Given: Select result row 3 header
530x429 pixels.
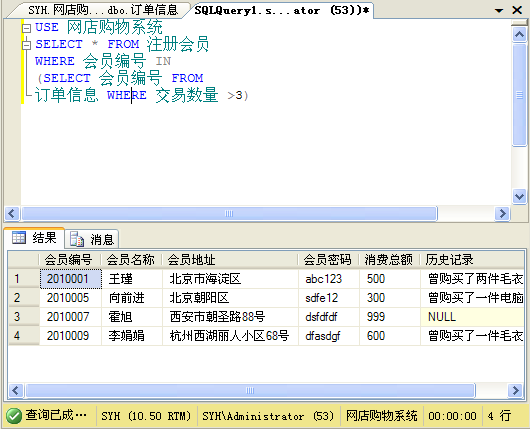Looking at the screenshot, I should pyautogui.click(x=24, y=317).
